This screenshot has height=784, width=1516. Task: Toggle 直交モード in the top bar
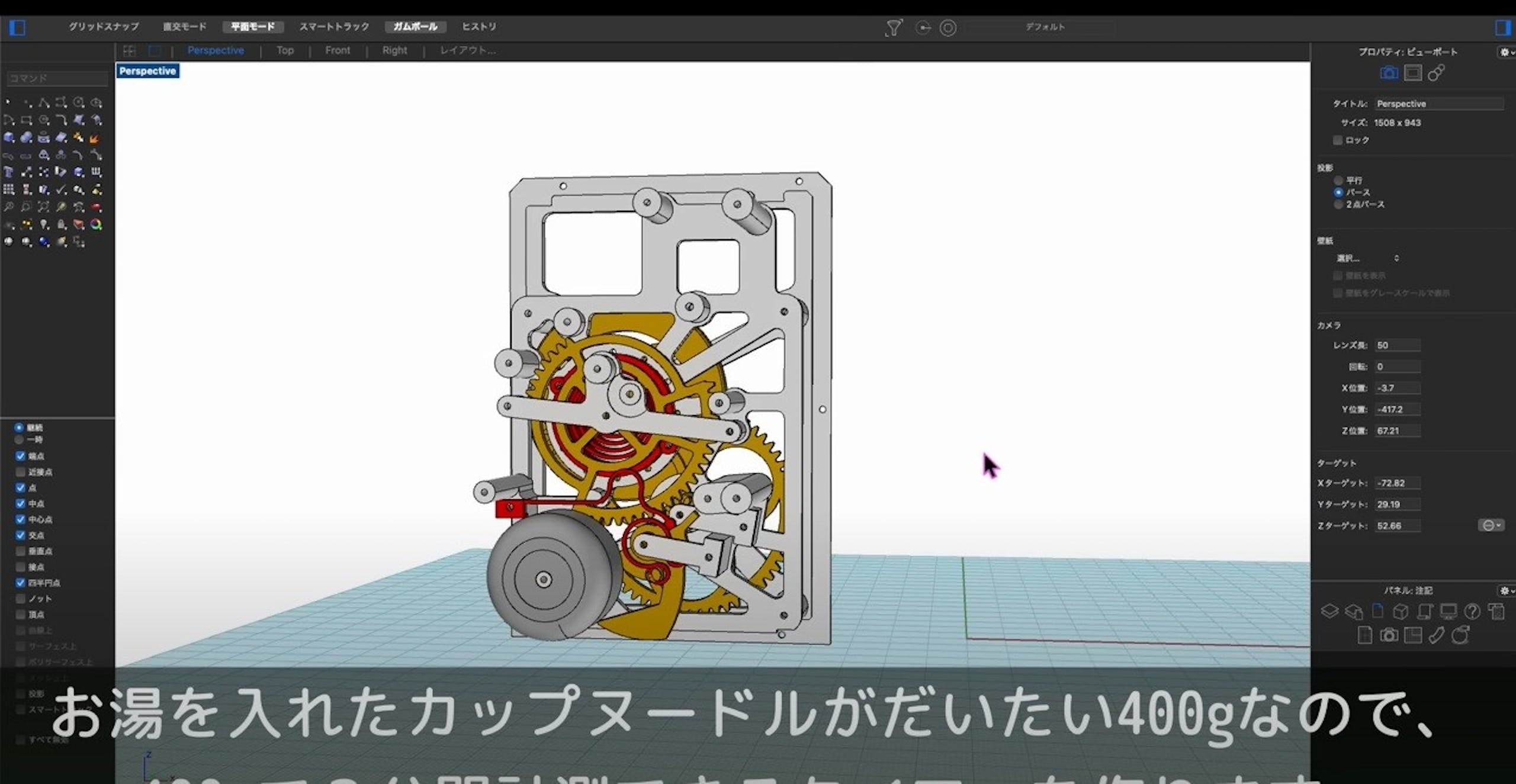(x=185, y=27)
